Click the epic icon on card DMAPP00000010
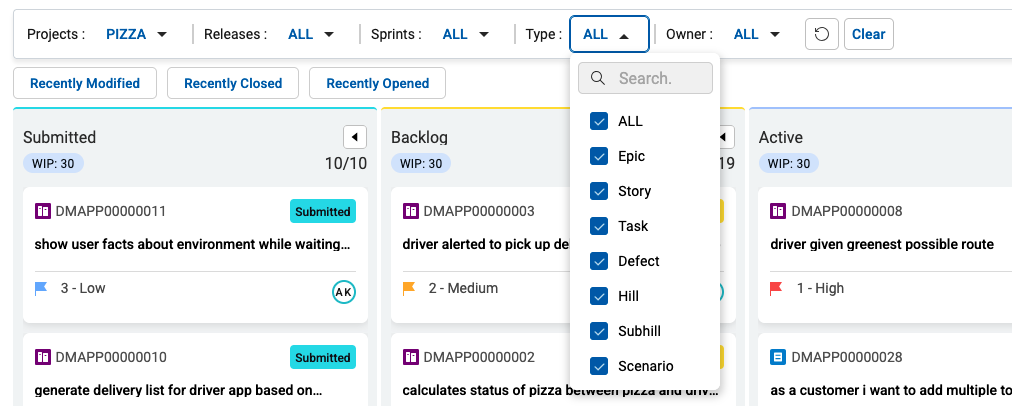1012x406 pixels. pyautogui.click(x=42, y=357)
